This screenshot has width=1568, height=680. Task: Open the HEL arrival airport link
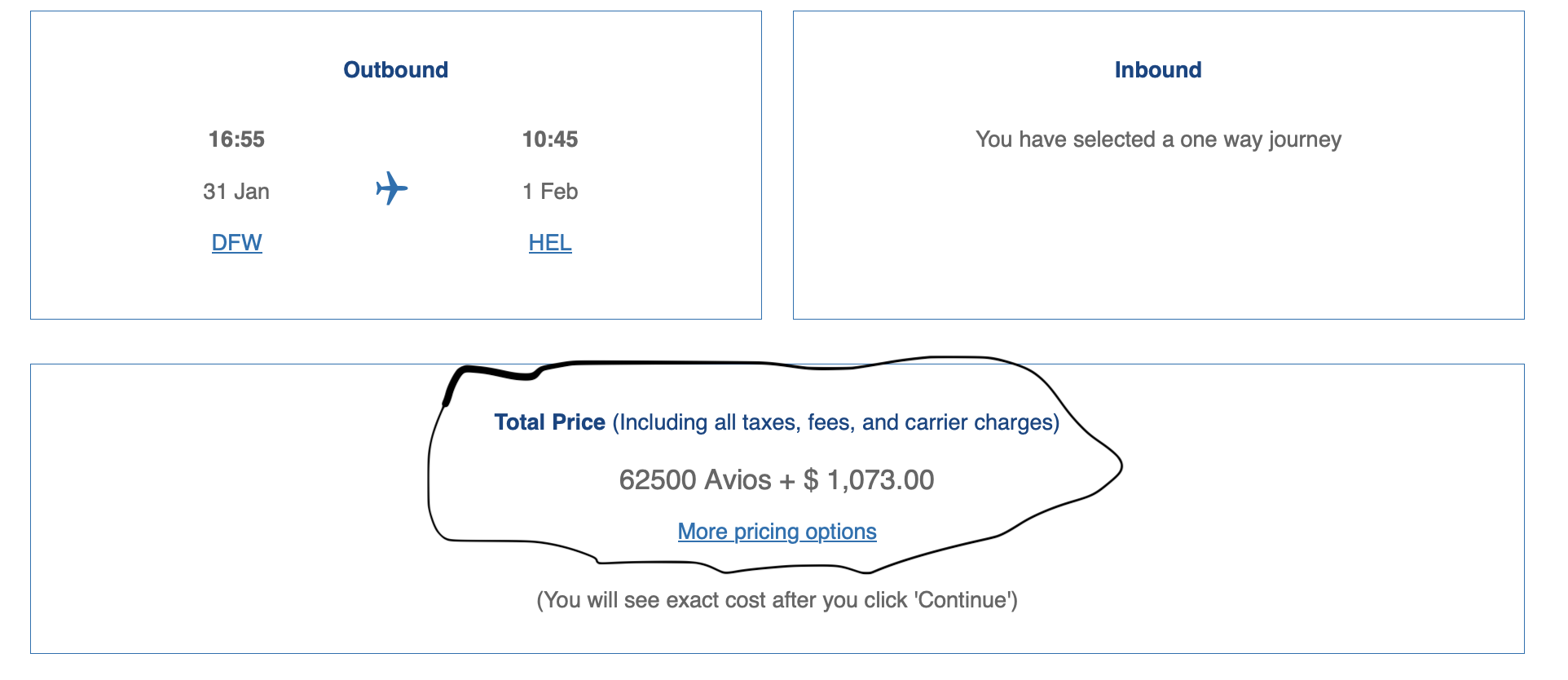coord(550,243)
